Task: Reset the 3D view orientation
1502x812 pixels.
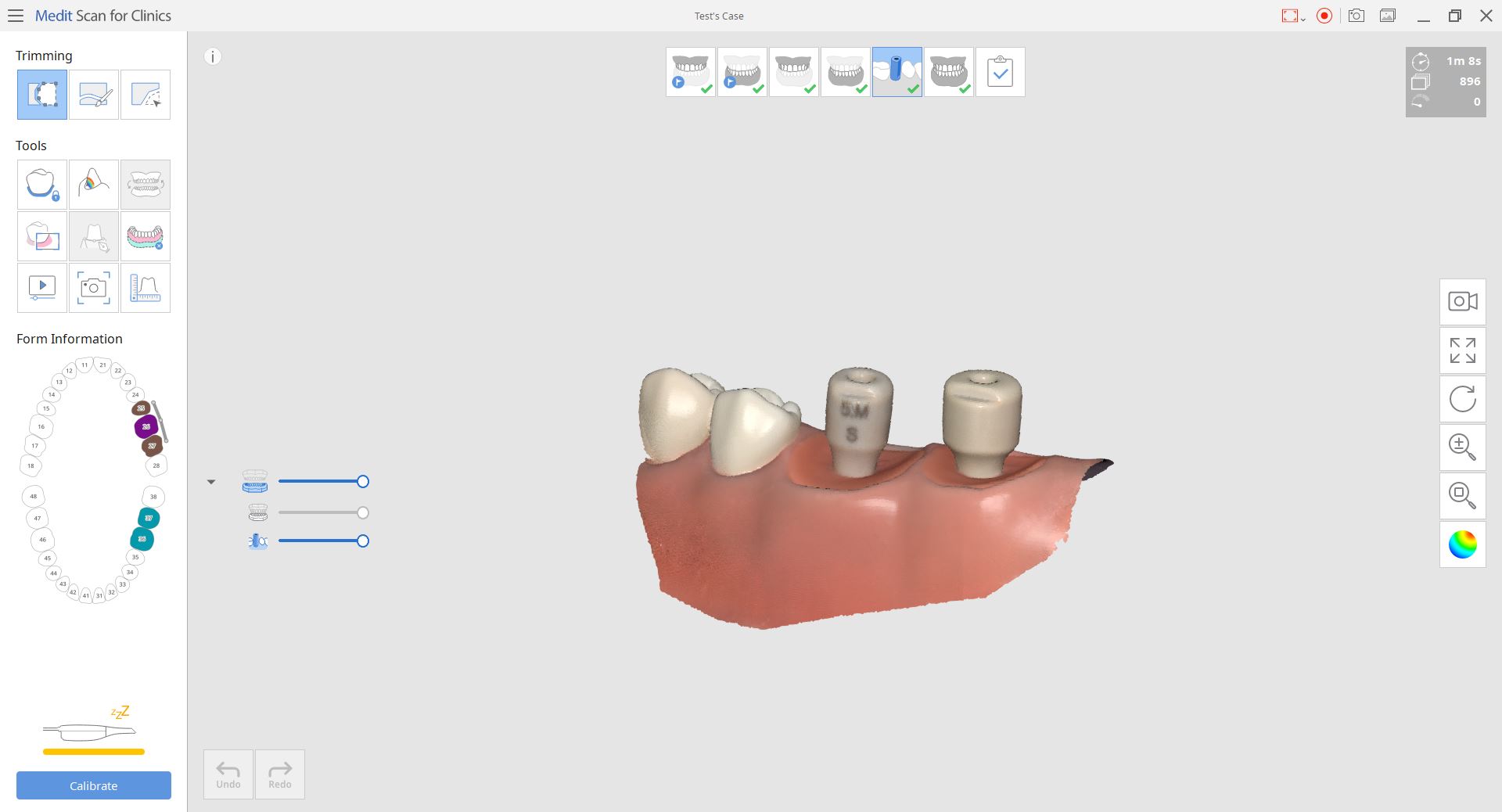Action: tap(1462, 399)
